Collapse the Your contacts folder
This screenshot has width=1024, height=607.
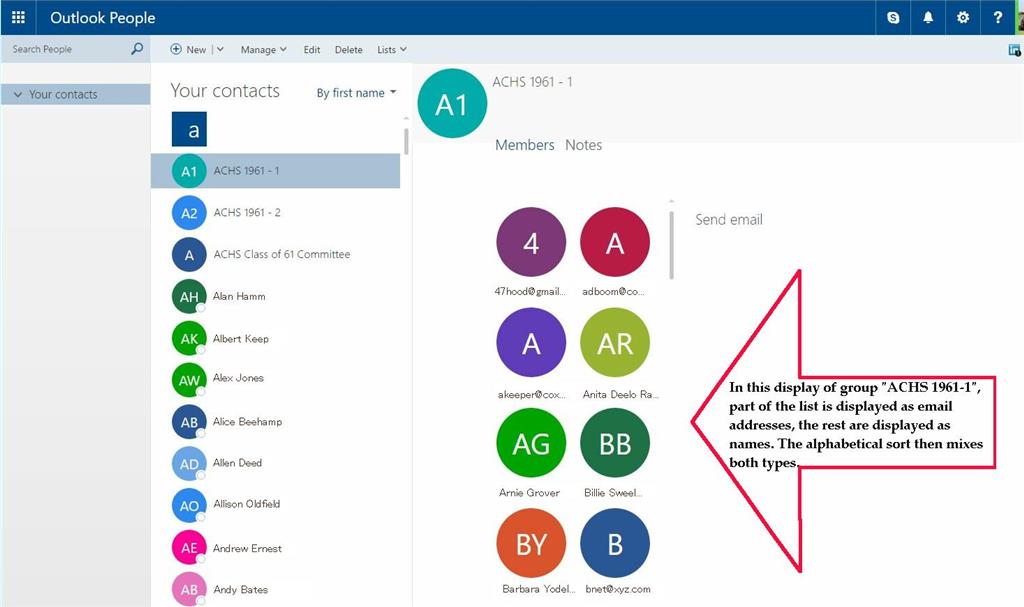coord(18,95)
